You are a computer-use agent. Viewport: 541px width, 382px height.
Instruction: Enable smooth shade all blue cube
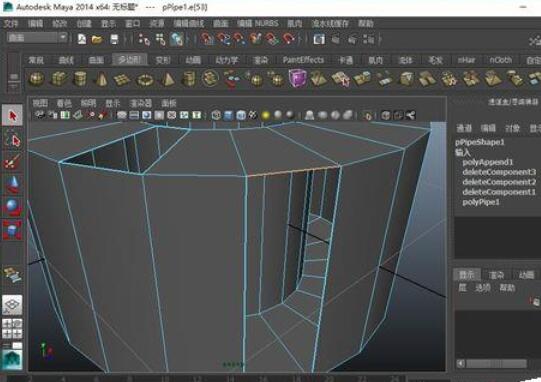tap(228, 115)
